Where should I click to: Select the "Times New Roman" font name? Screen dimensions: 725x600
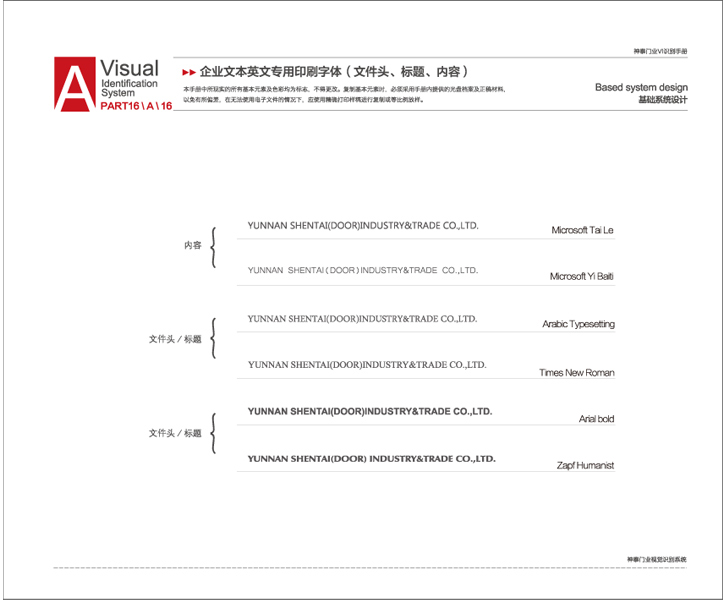pyautogui.click(x=577, y=373)
